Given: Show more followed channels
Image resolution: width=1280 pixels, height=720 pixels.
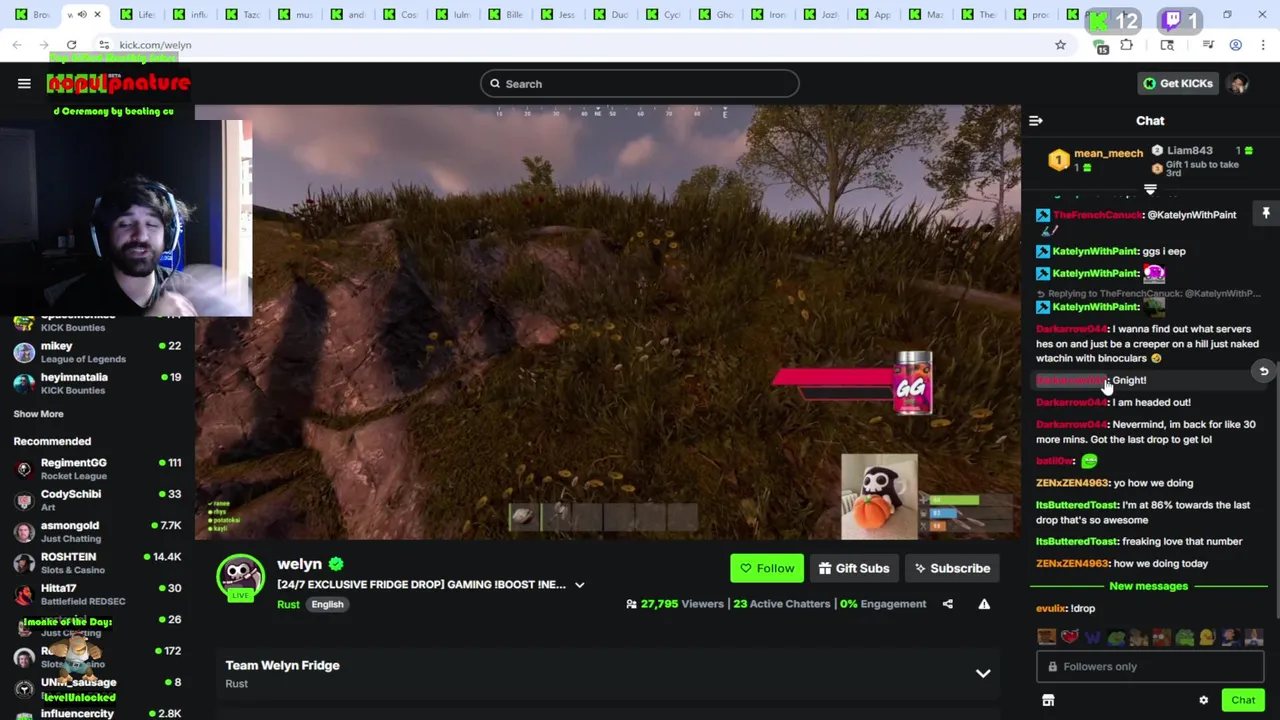Looking at the screenshot, I should 38,414.
